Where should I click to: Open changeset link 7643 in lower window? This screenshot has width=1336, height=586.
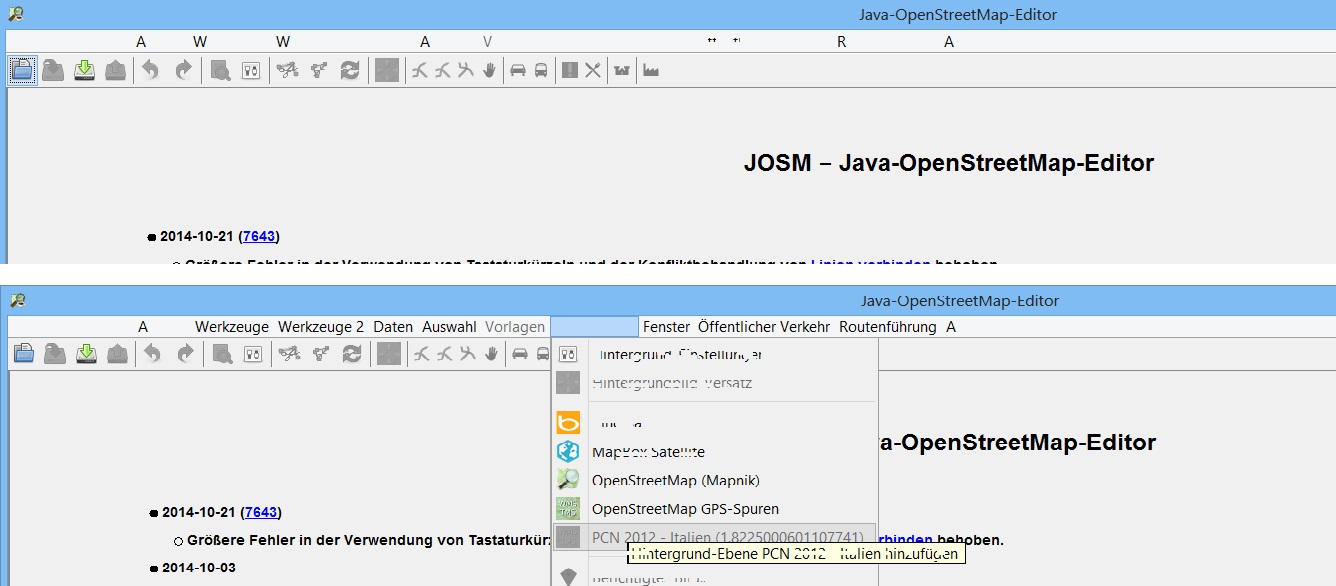point(261,512)
